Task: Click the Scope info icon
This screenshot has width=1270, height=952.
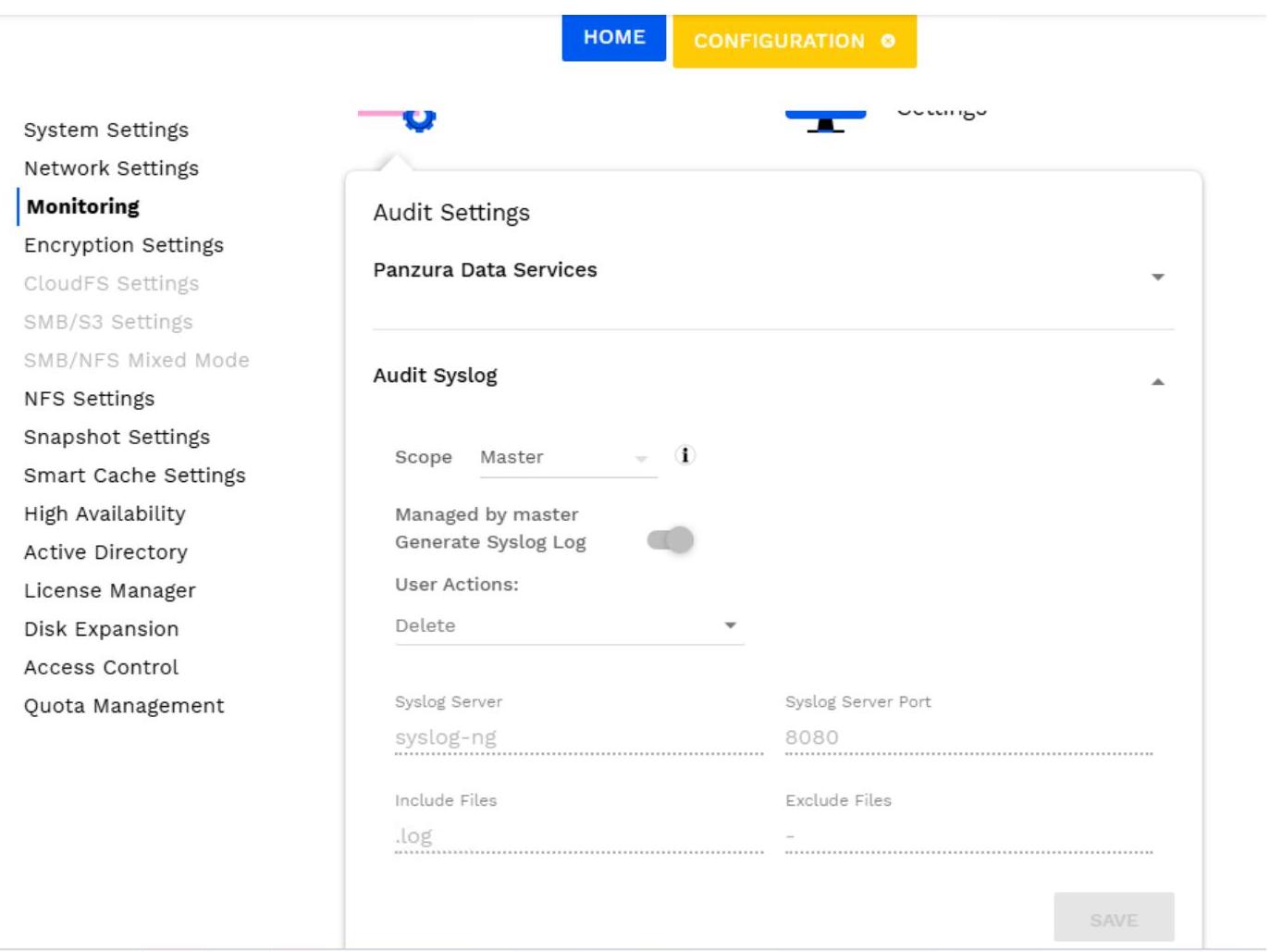Action: [x=684, y=455]
